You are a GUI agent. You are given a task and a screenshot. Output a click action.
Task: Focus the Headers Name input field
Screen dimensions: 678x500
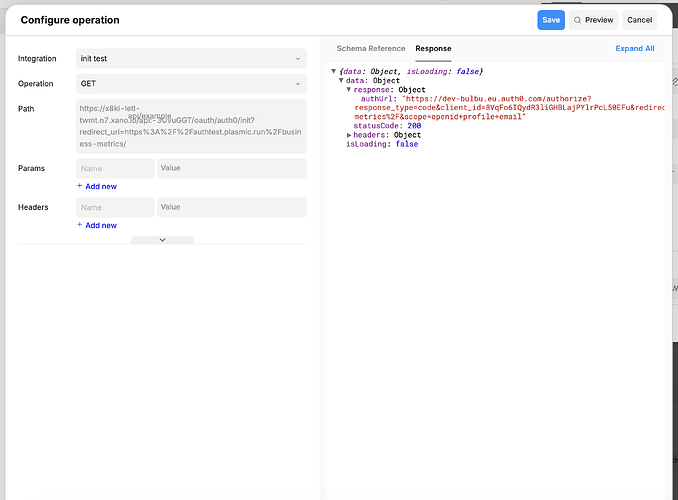[x=116, y=207]
